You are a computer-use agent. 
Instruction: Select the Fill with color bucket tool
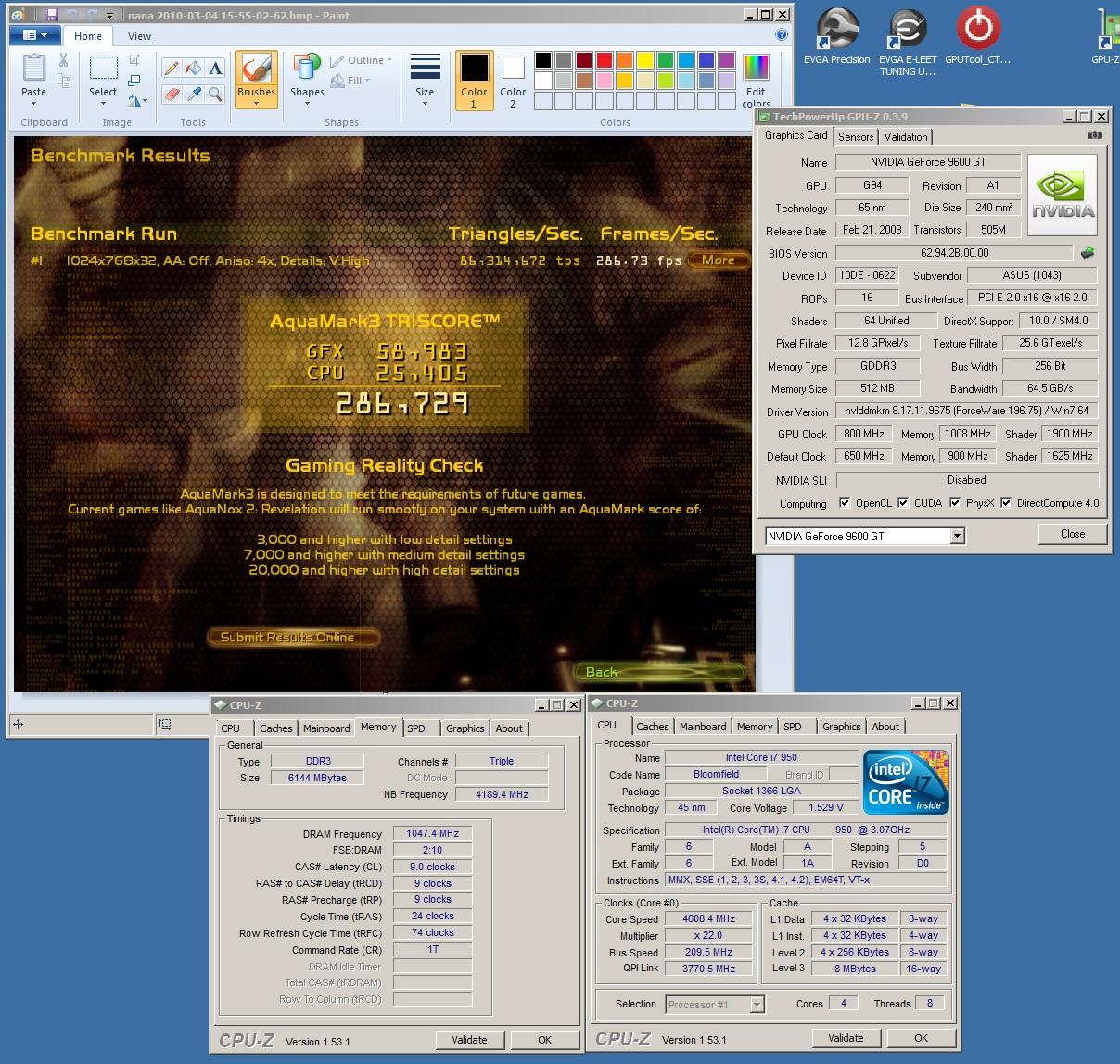(193, 69)
